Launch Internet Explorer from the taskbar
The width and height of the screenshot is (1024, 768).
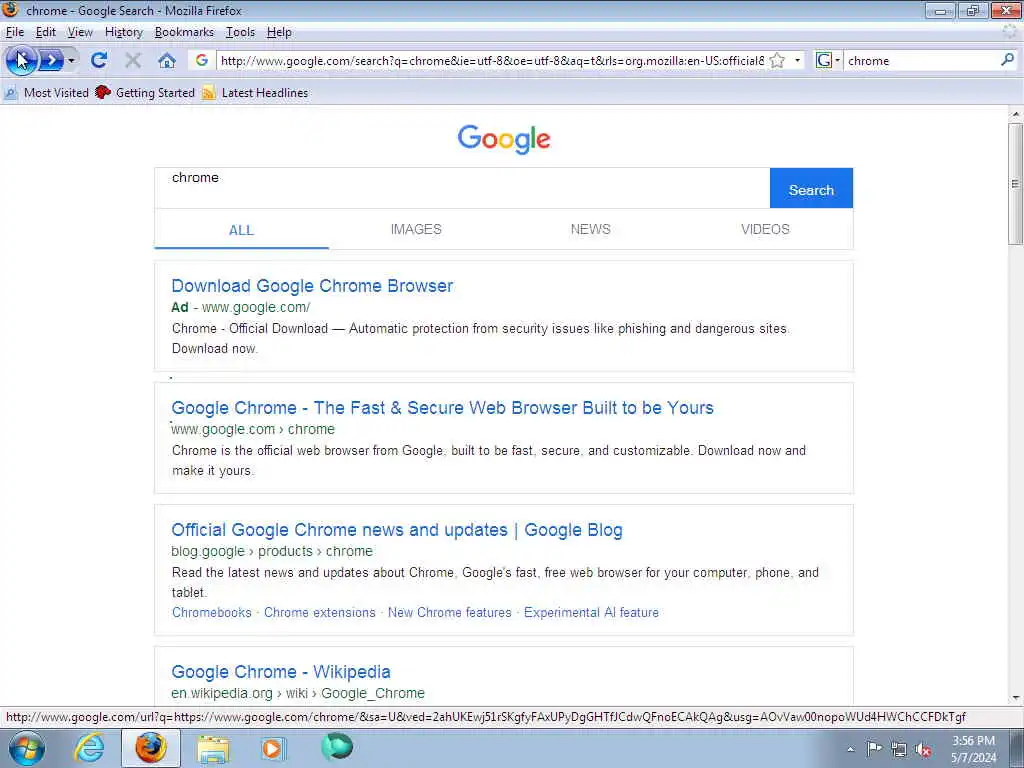pos(89,748)
